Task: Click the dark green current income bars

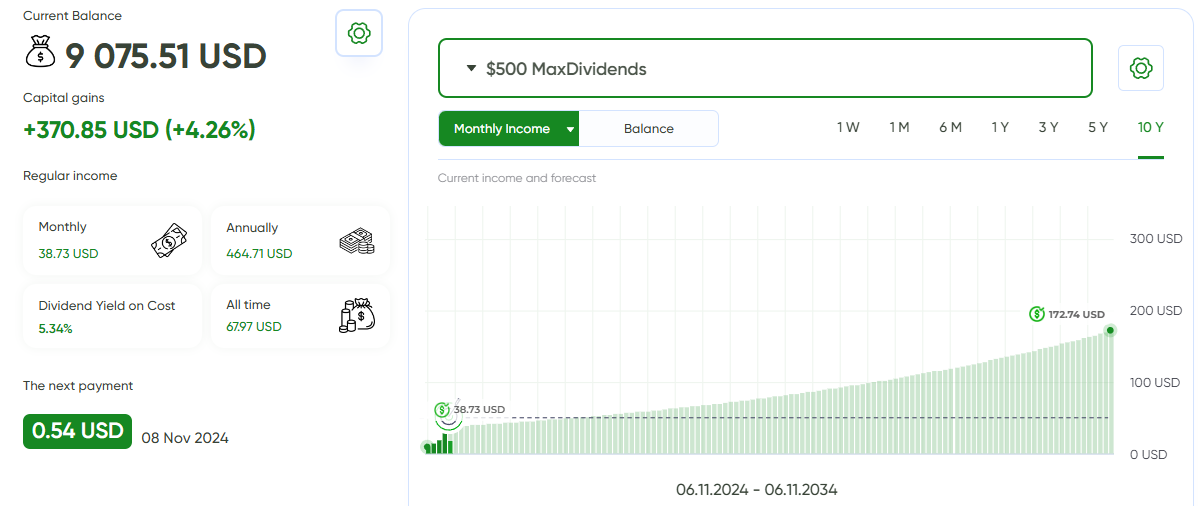Action: point(440,444)
